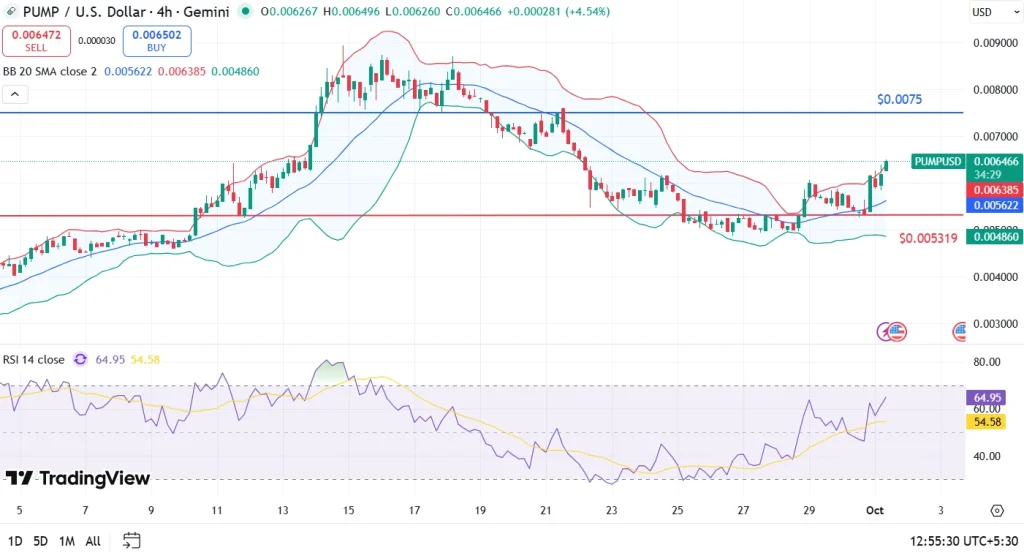Click the PUMPUSD price label on the axis

pos(937,161)
